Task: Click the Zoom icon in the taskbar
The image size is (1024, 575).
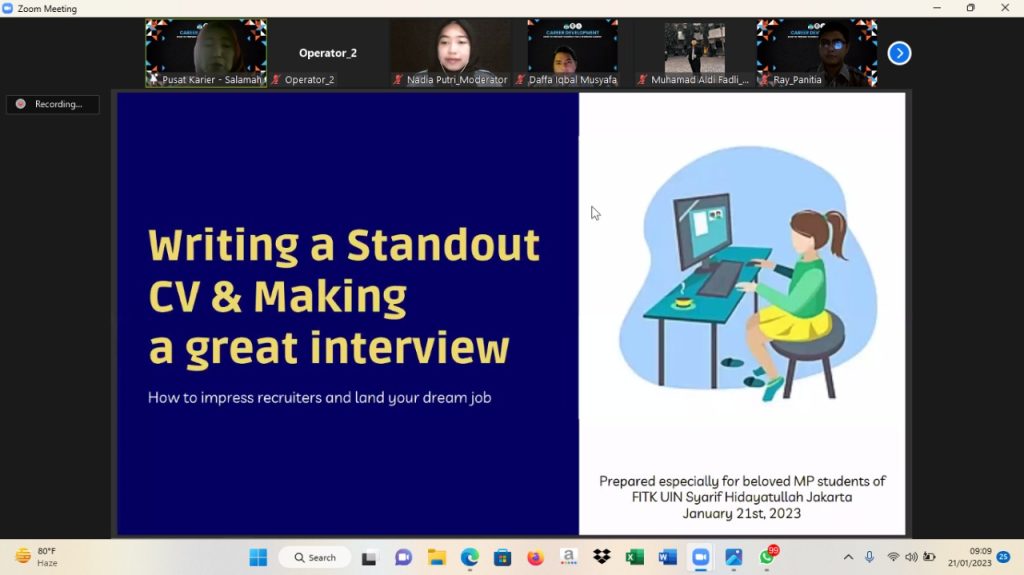Action: click(700, 557)
